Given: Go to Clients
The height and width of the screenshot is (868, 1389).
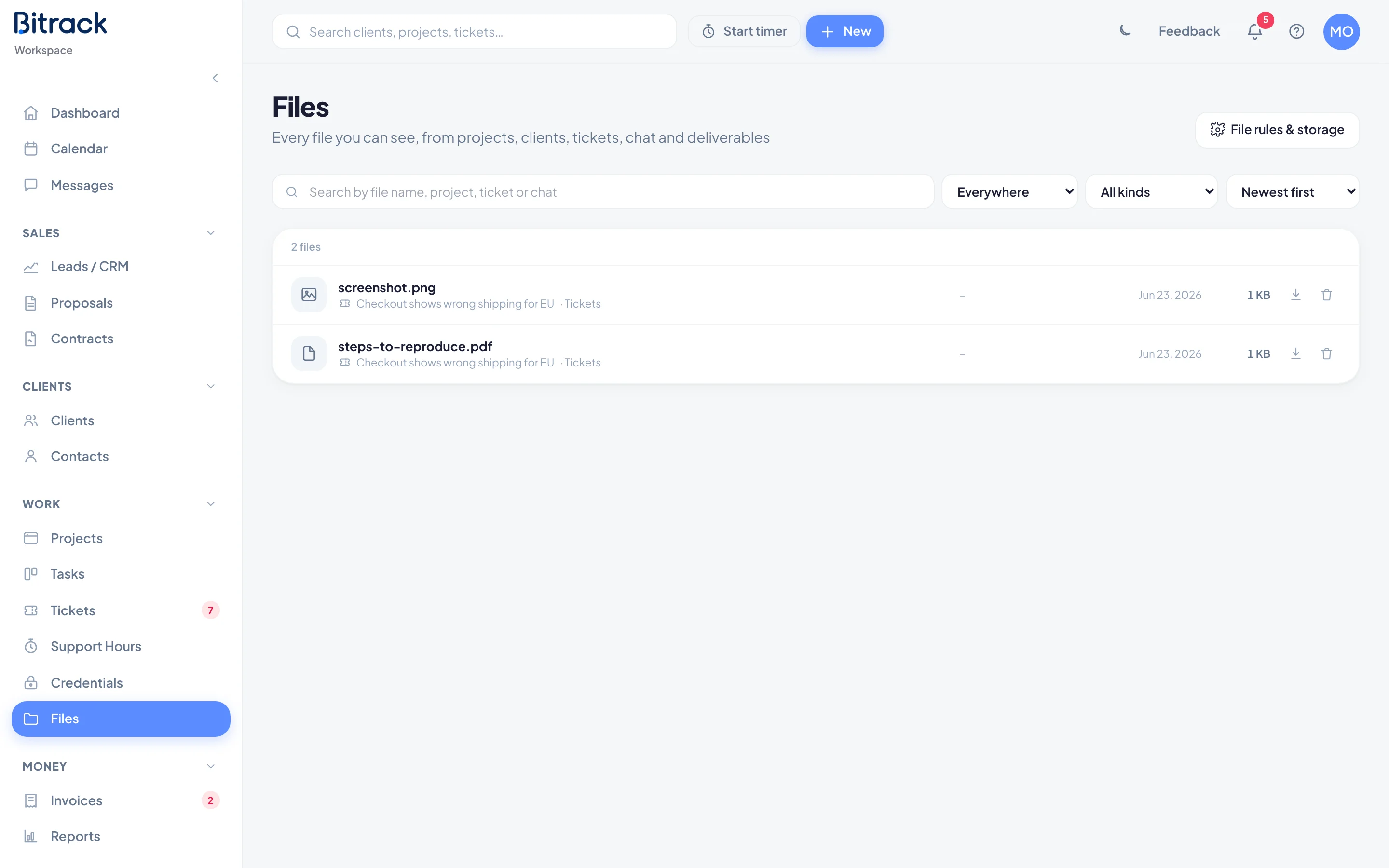Looking at the screenshot, I should [121, 421].
